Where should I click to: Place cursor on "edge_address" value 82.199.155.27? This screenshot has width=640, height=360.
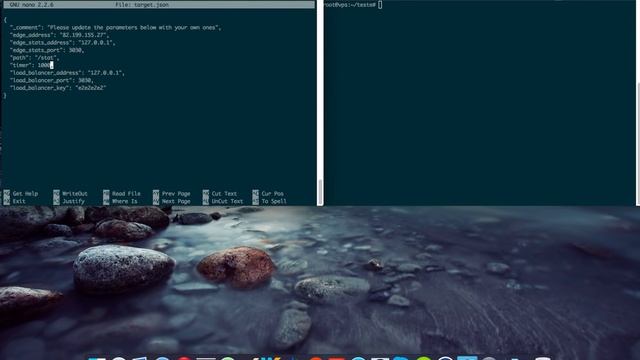(x=83, y=35)
